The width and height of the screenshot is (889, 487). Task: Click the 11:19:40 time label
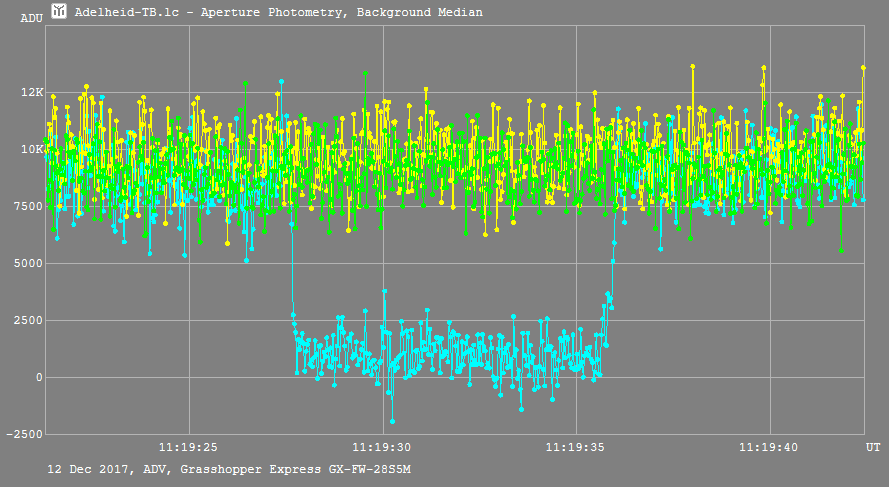769,447
